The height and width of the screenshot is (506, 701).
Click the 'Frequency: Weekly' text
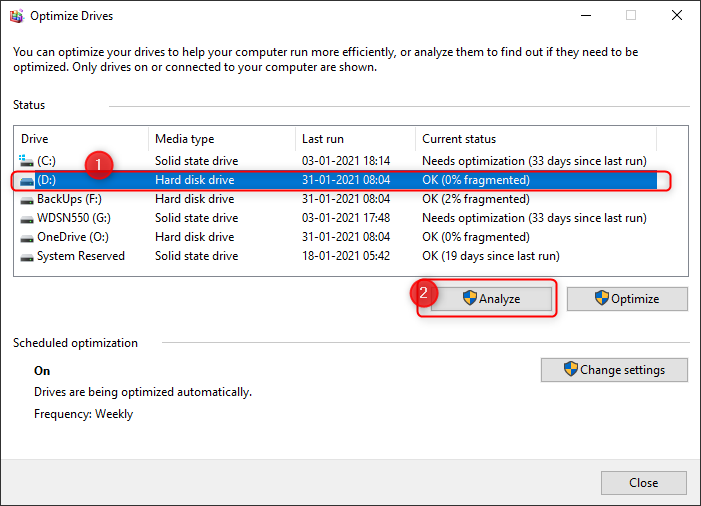84,414
